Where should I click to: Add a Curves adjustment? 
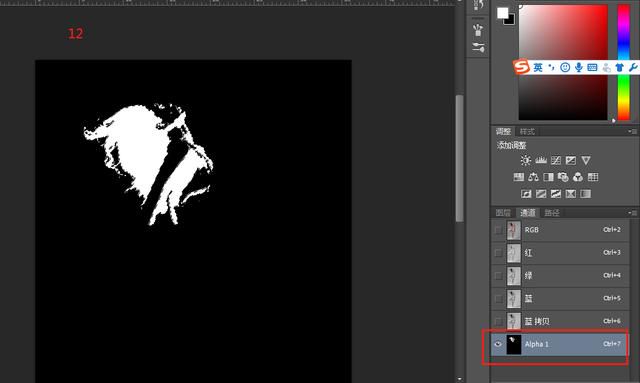[556, 160]
